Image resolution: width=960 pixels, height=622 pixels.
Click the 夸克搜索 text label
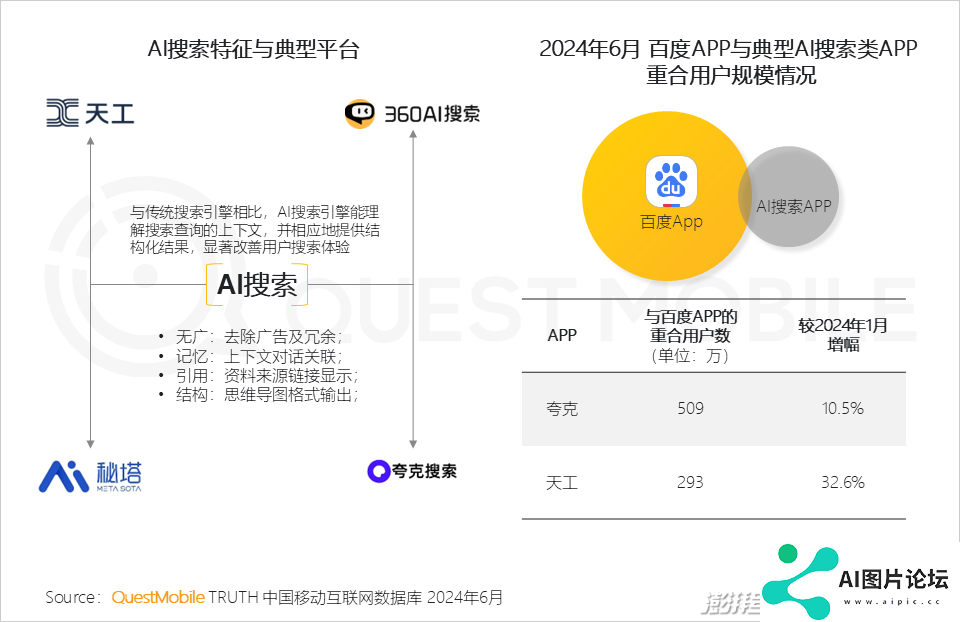(x=424, y=471)
